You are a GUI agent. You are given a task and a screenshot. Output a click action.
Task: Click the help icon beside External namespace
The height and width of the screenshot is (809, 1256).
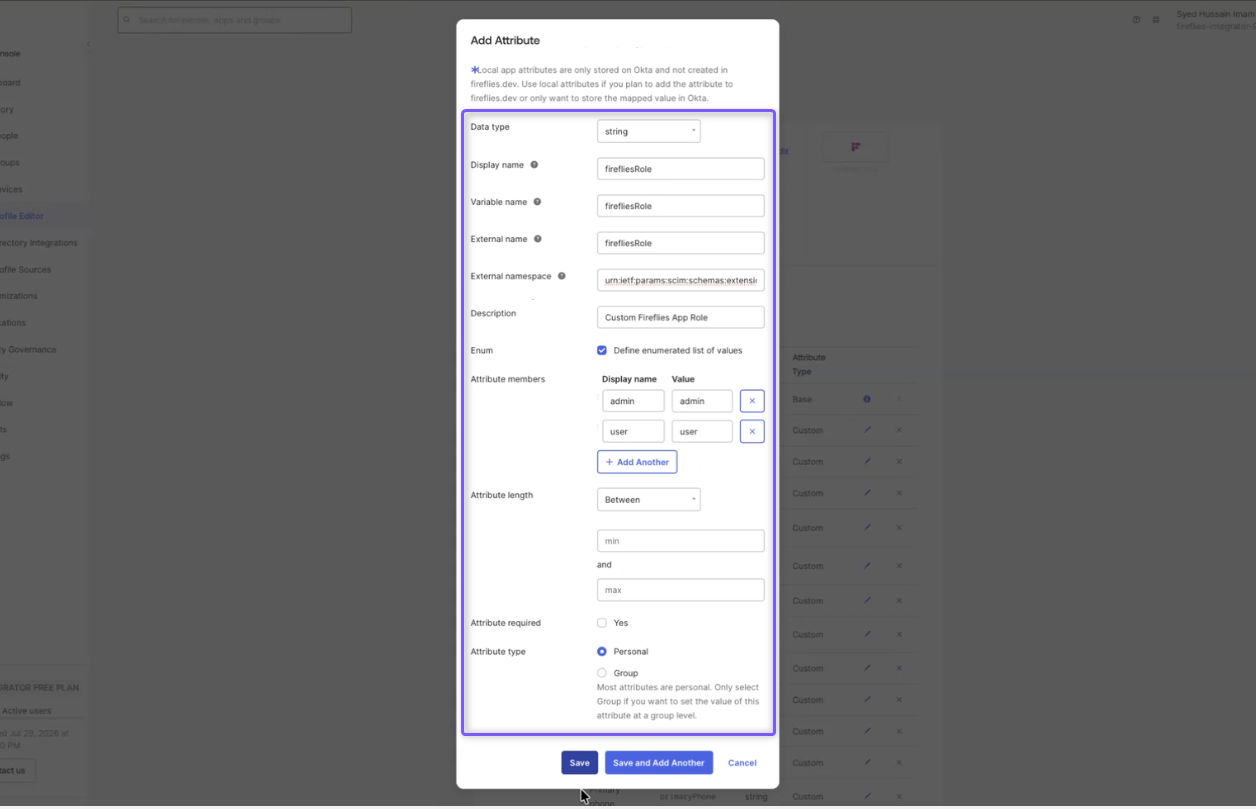[x=561, y=276]
